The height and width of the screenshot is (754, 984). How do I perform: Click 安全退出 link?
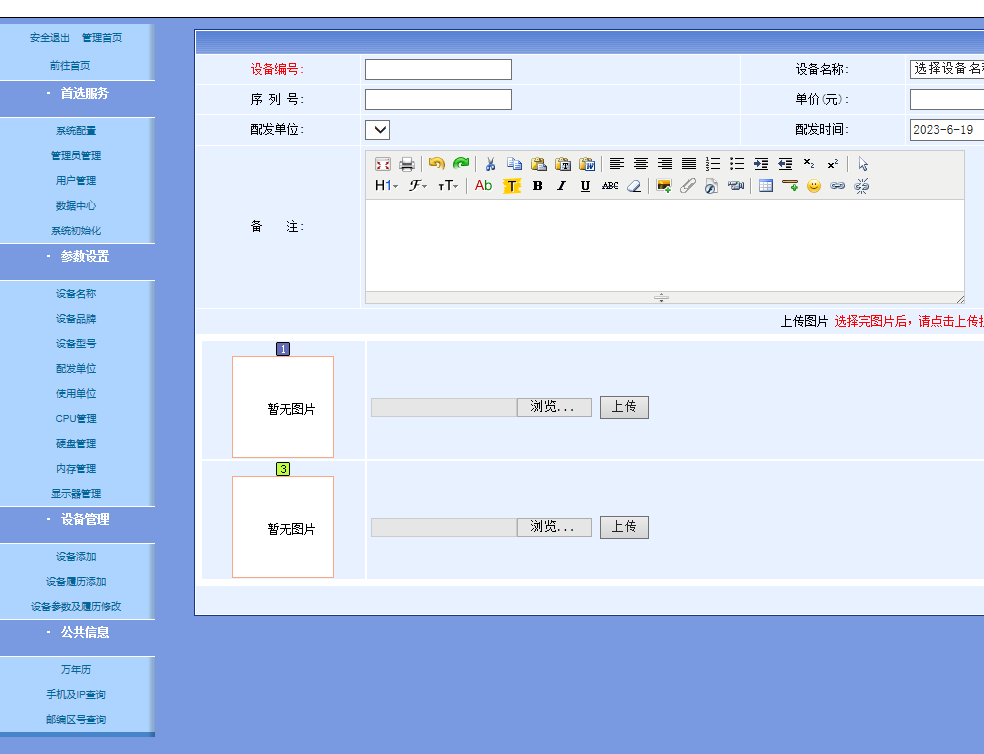point(50,38)
